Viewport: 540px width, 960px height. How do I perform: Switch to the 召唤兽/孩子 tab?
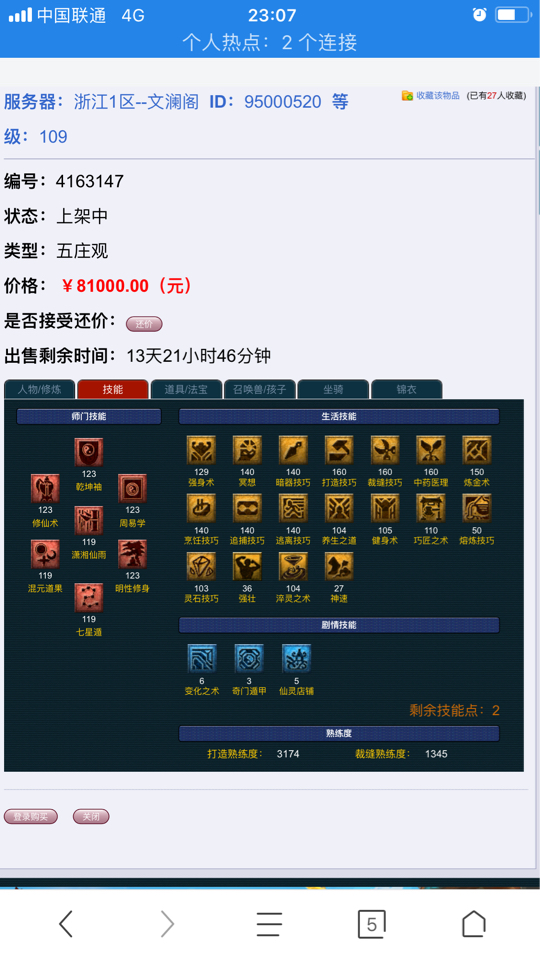point(260,389)
